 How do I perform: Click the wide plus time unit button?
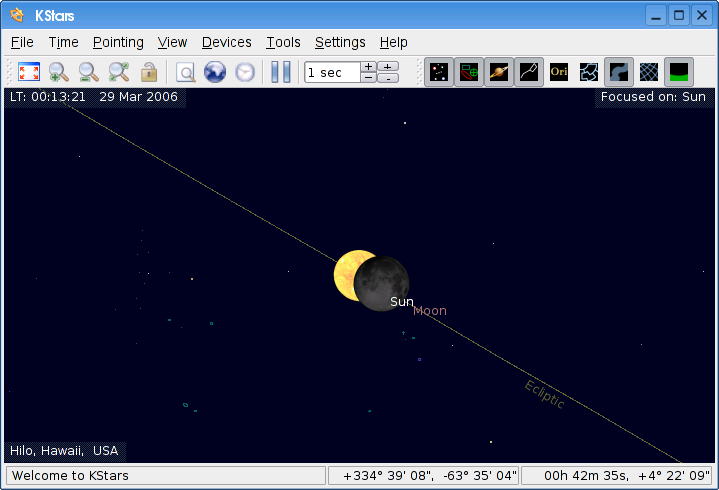388,67
